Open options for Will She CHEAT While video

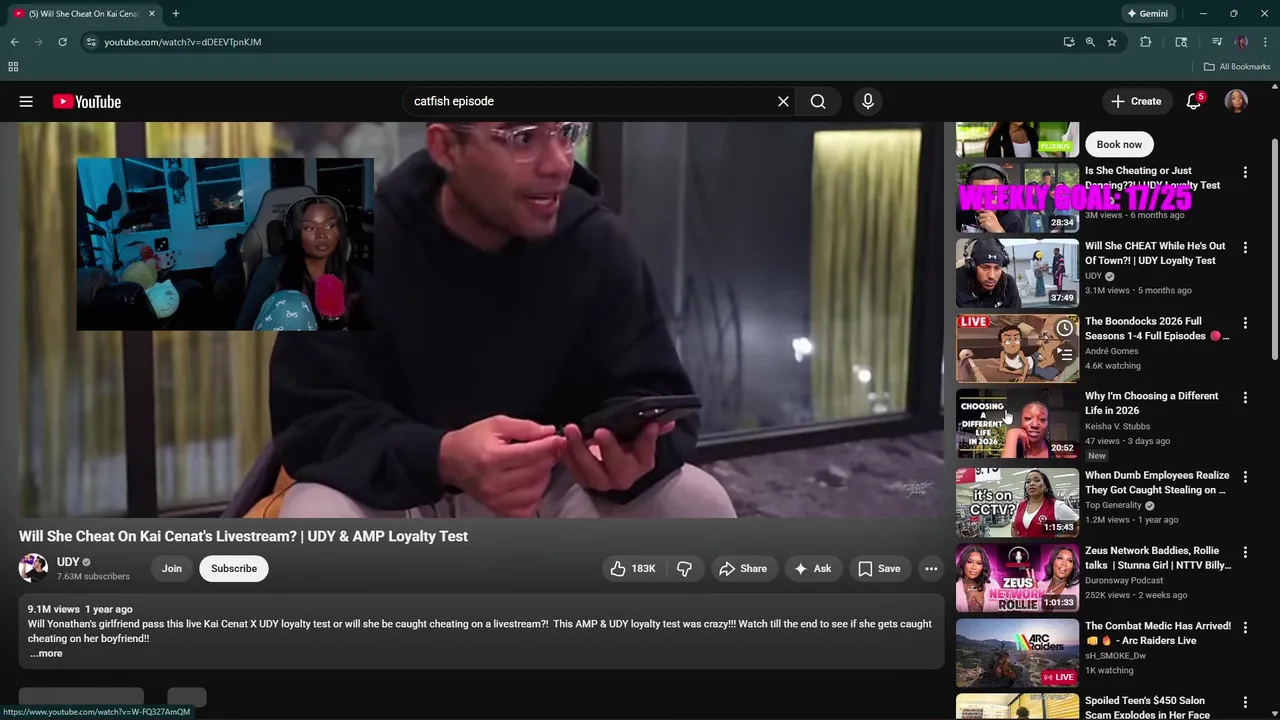pyautogui.click(x=1245, y=247)
